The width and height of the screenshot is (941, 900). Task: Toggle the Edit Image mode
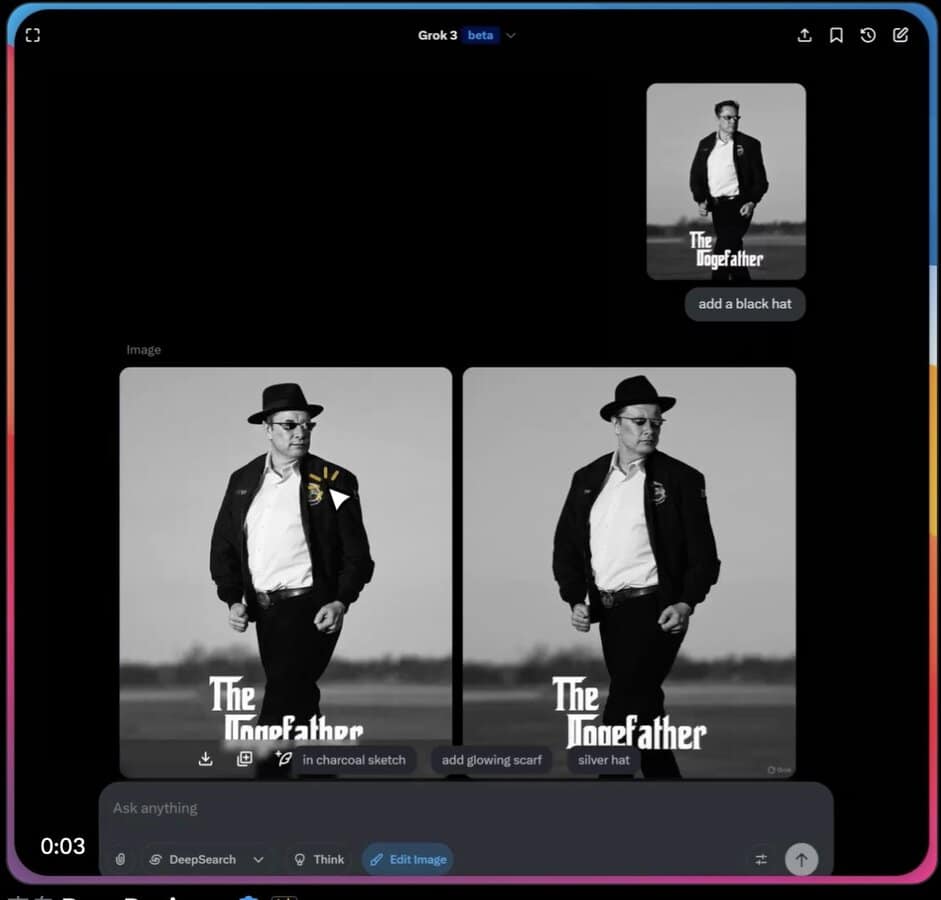[x=407, y=859]
